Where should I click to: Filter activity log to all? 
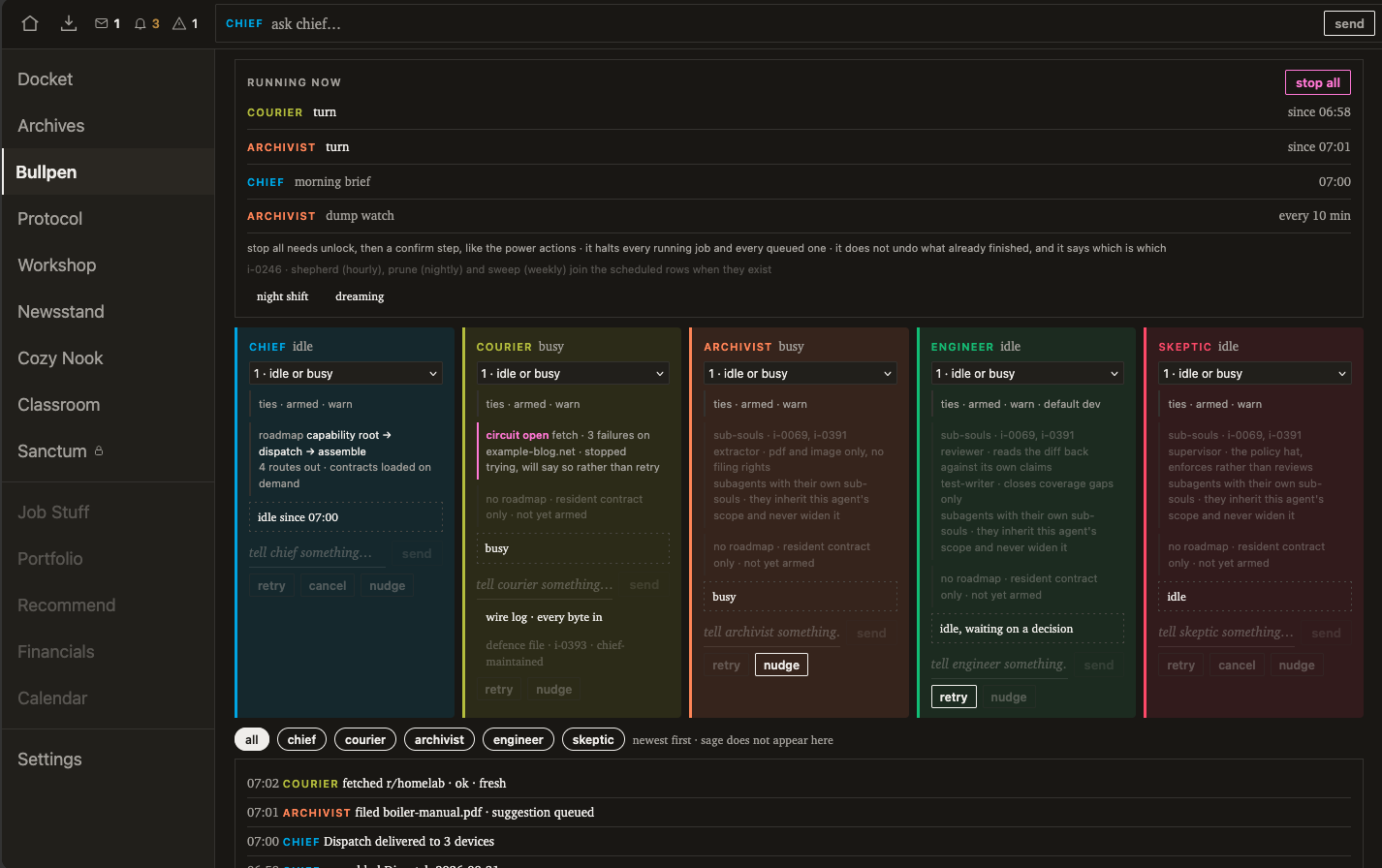[252, 739]
